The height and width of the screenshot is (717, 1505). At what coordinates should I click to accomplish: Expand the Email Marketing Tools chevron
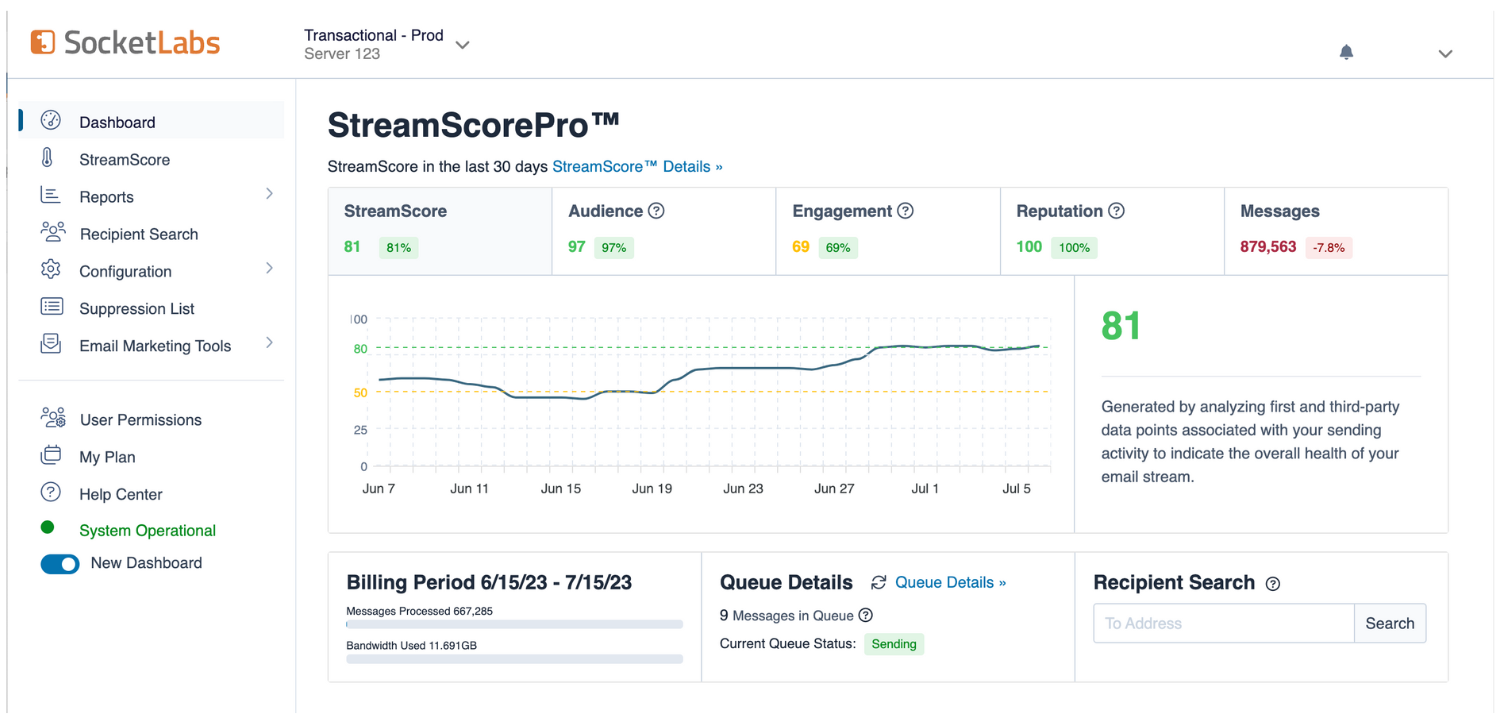(x=269, y=343)
